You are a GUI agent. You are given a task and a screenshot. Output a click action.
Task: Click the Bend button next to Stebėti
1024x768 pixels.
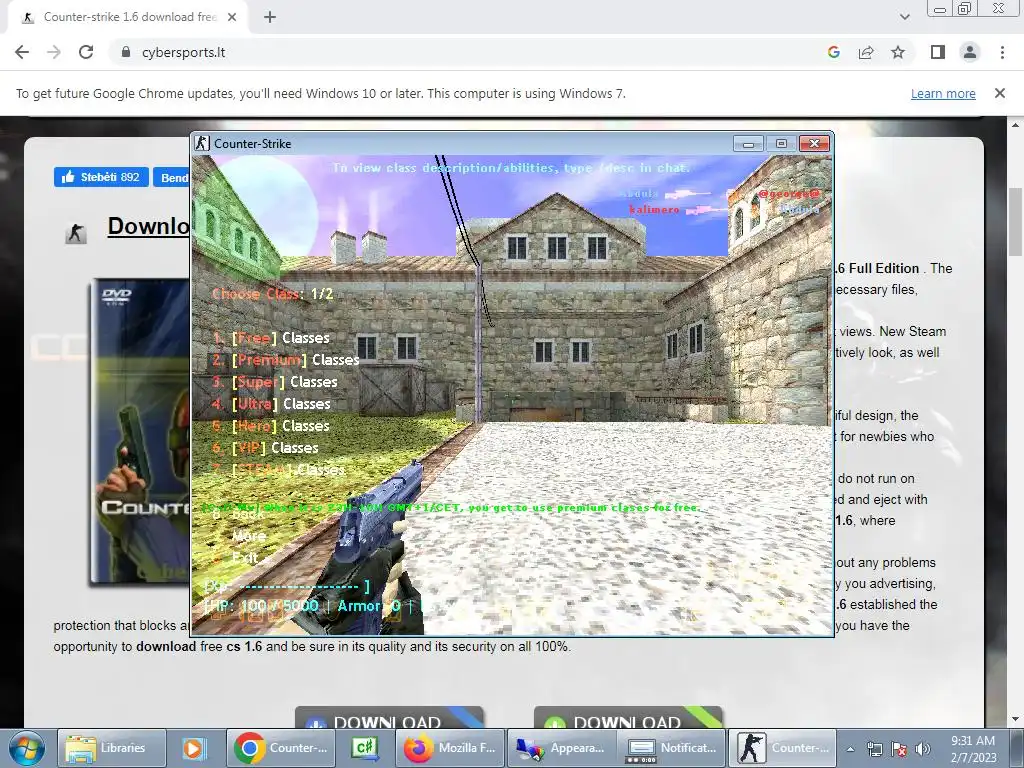tap(172, 177)
